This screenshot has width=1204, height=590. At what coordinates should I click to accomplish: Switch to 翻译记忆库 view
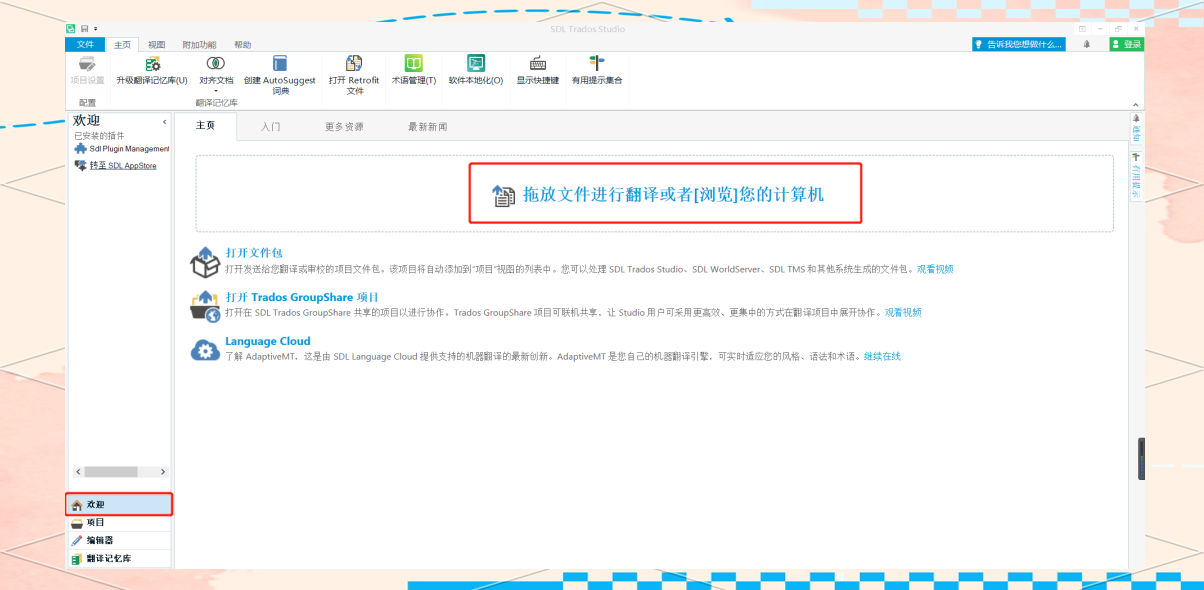point(119,559)
